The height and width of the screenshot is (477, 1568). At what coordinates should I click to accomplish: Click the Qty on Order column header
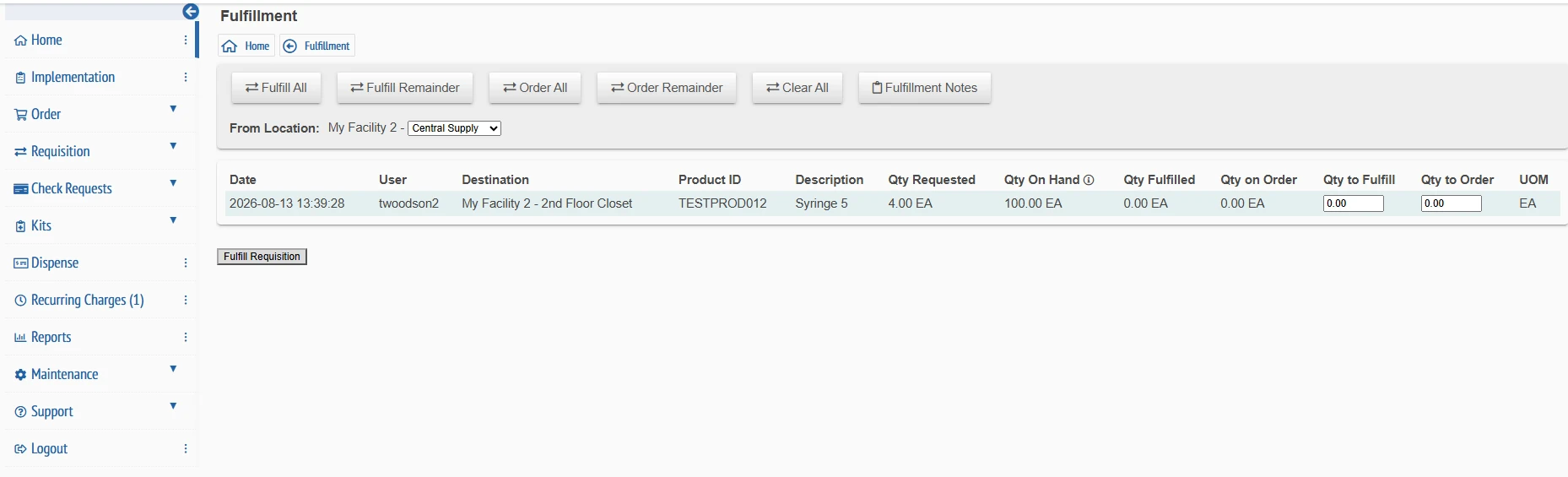point(1258,180)
